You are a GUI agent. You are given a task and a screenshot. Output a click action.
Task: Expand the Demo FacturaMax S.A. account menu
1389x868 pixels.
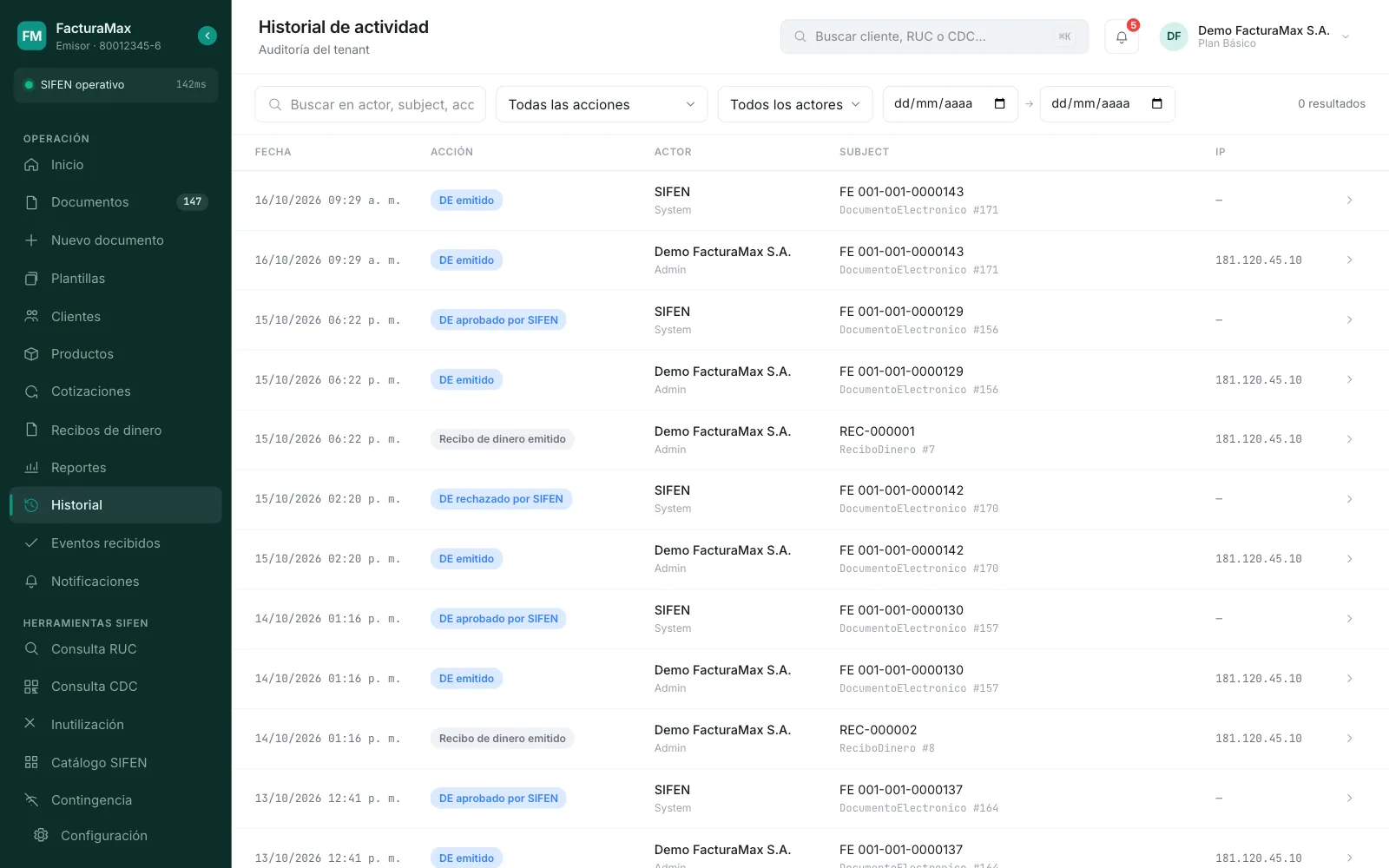click(x=1346, y=36)
